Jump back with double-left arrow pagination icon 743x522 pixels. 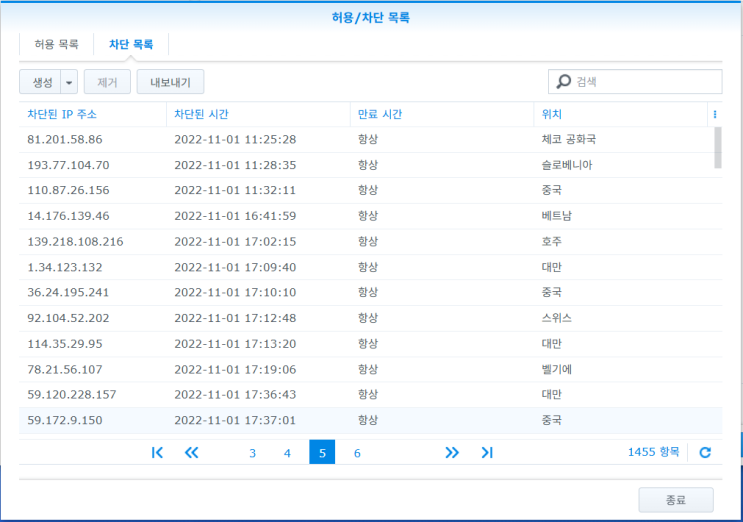[191, 452]
